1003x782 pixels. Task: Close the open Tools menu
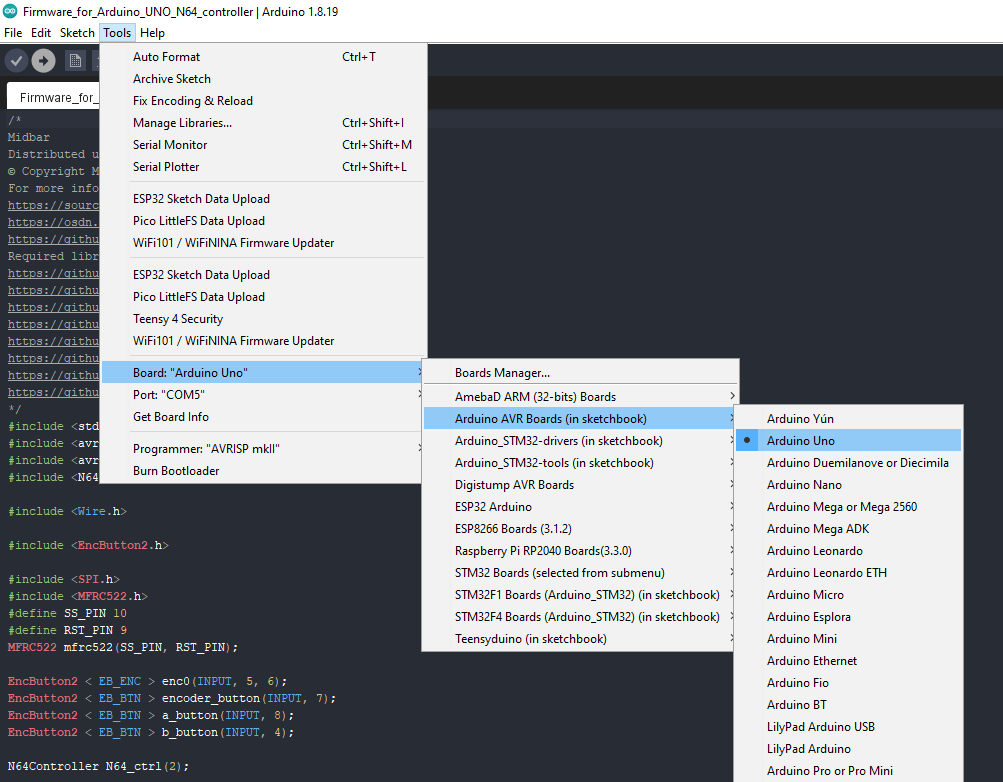(x=117, y=33)
